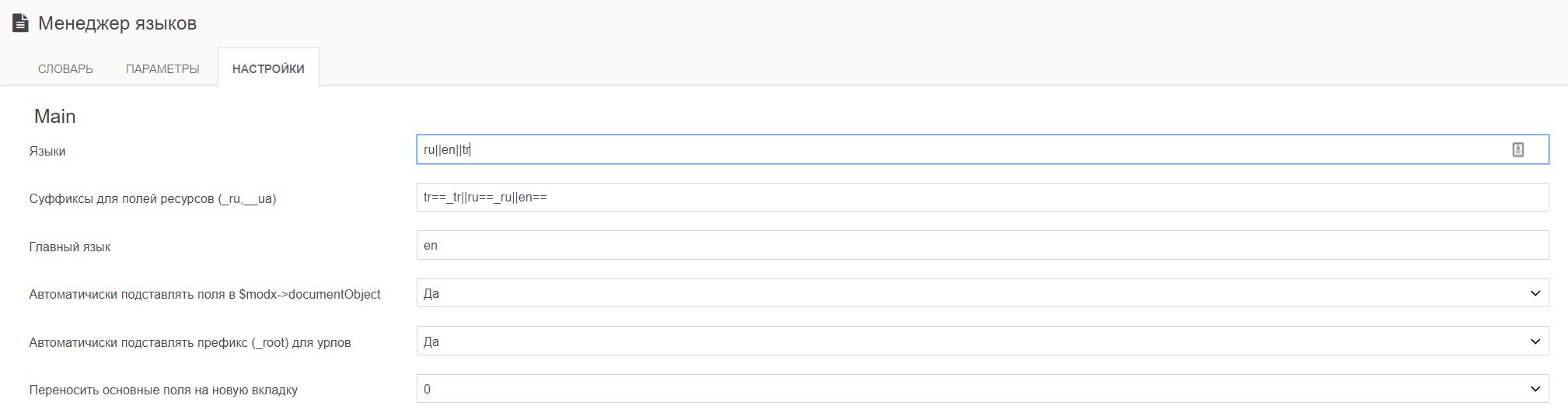Click the Автоматически подставлять поля в $modx->documentObject label

point(204,295)
